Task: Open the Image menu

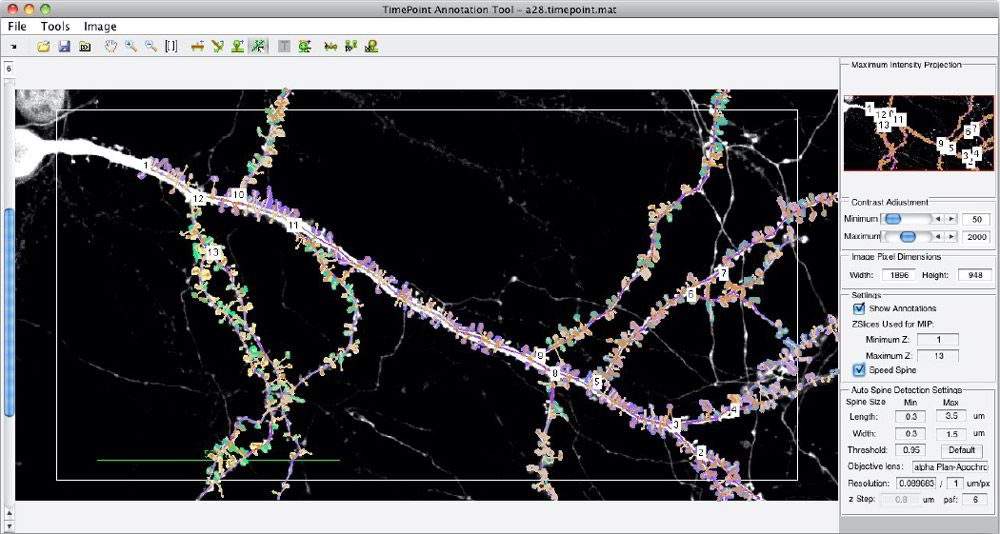Action: click(x=100, y=26)
